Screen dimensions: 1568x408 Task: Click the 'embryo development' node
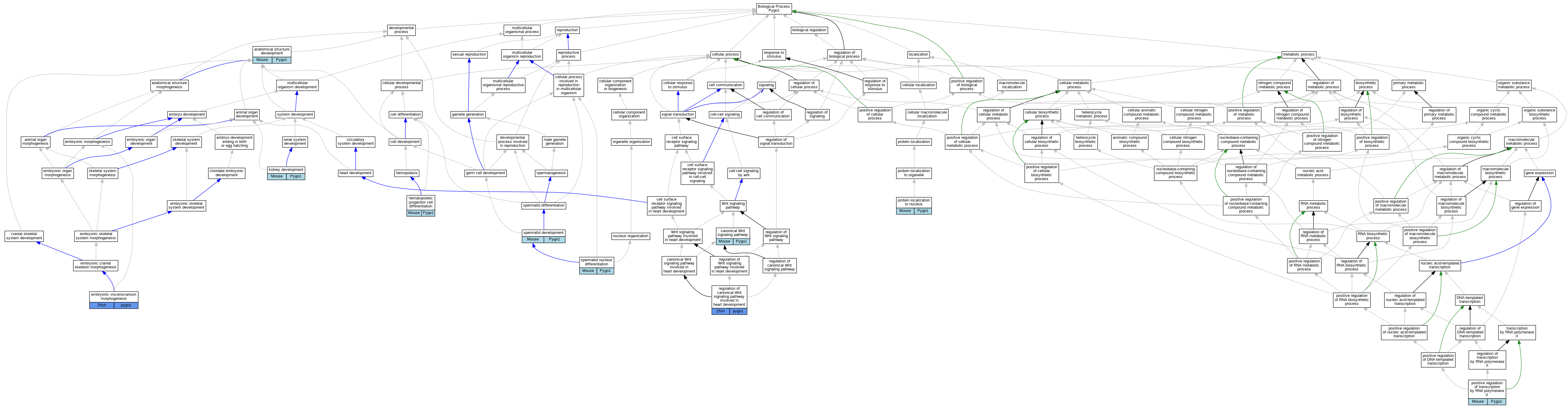[x=187, y=114]
